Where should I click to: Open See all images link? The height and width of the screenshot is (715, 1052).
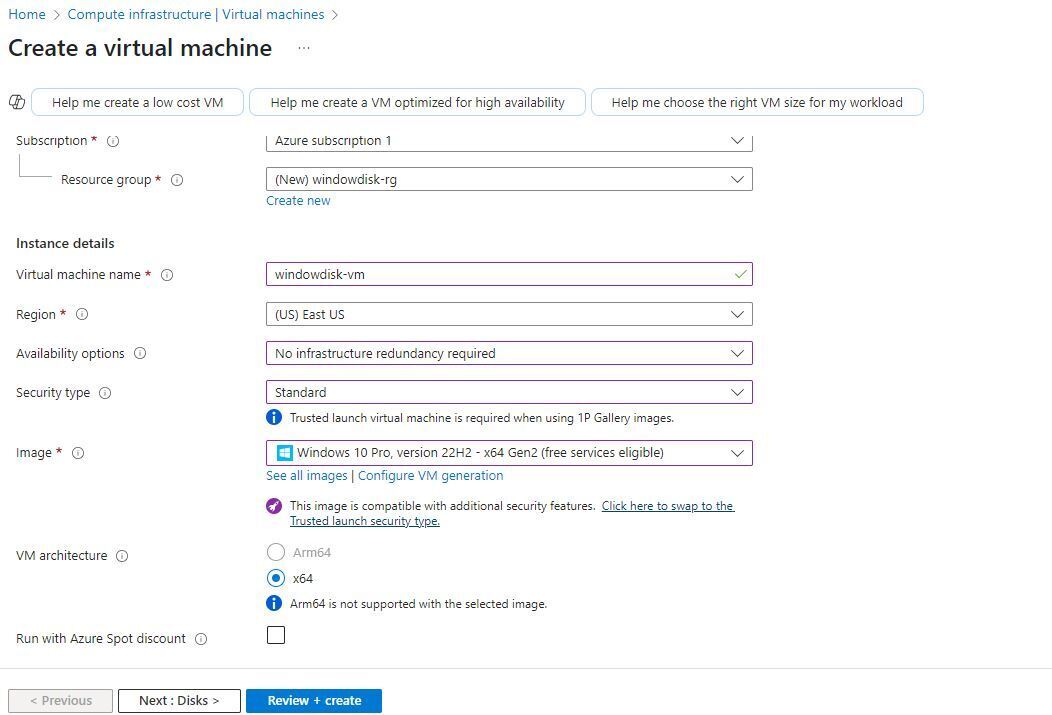pos(307,476)
